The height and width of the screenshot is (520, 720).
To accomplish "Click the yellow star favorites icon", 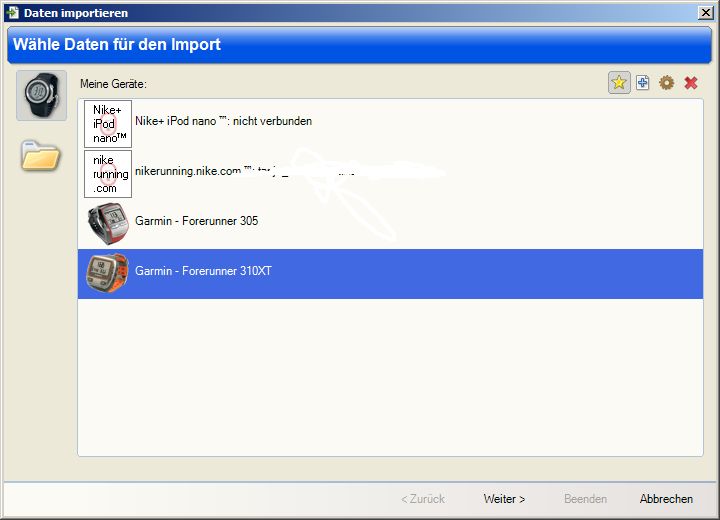I will coord(619,83).
